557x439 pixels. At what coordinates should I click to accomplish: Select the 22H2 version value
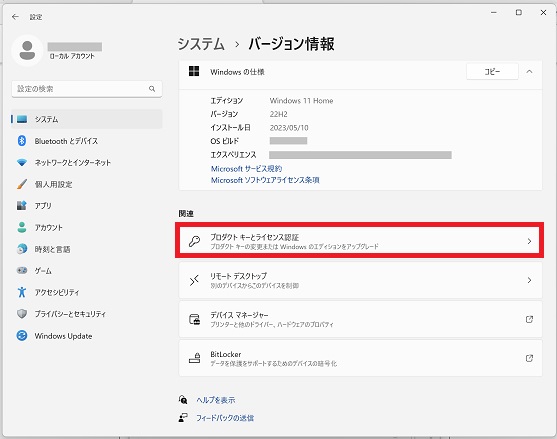pyautogui.click(x=278, y=114)
